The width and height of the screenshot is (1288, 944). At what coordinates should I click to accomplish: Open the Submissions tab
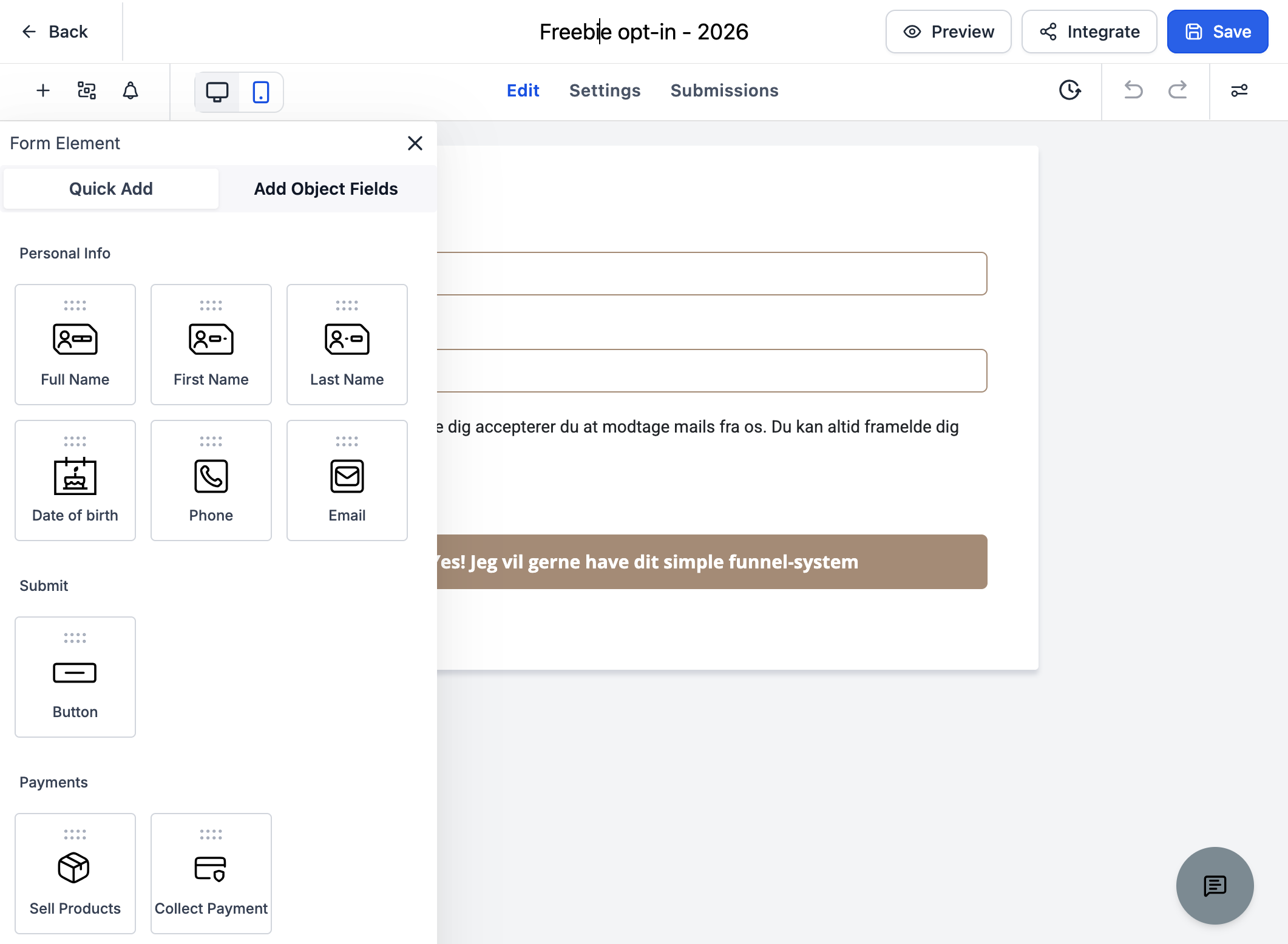pyautogui.click(x=724, y=90)
